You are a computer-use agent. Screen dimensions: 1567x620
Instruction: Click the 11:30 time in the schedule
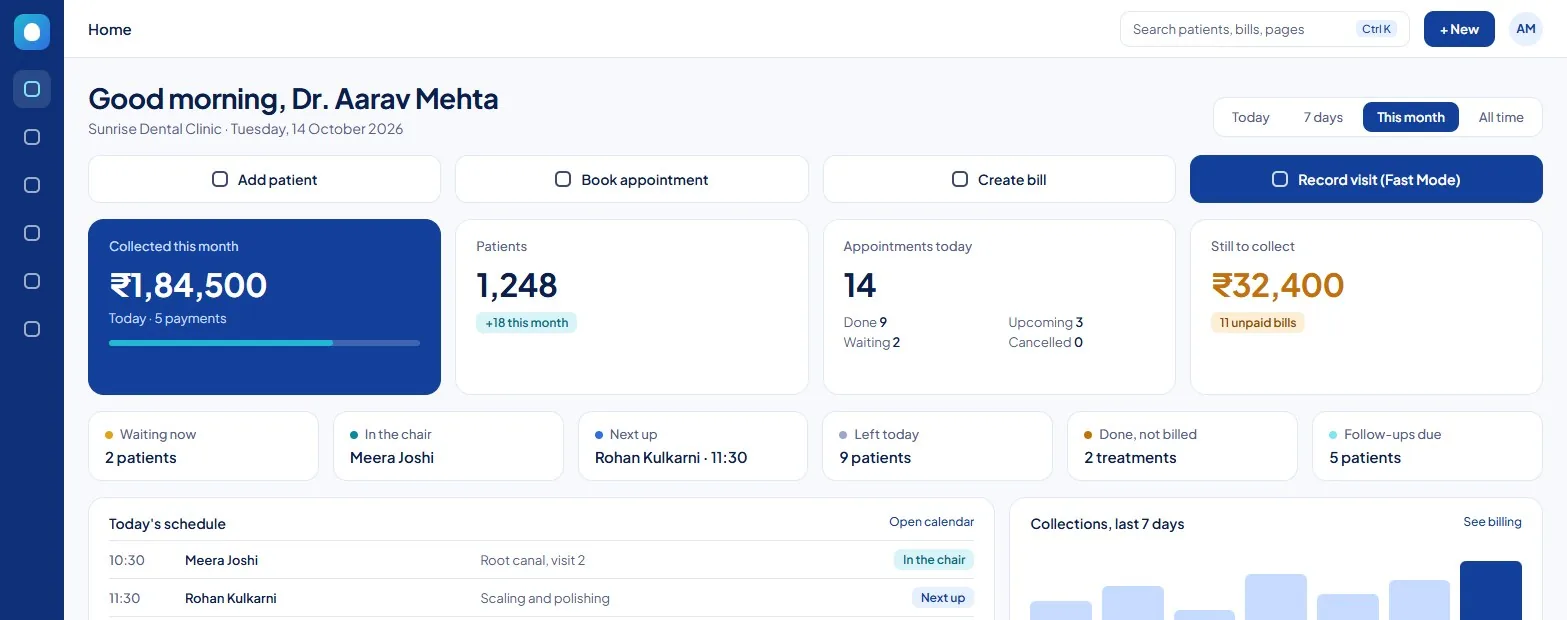[x=124, y=598]
